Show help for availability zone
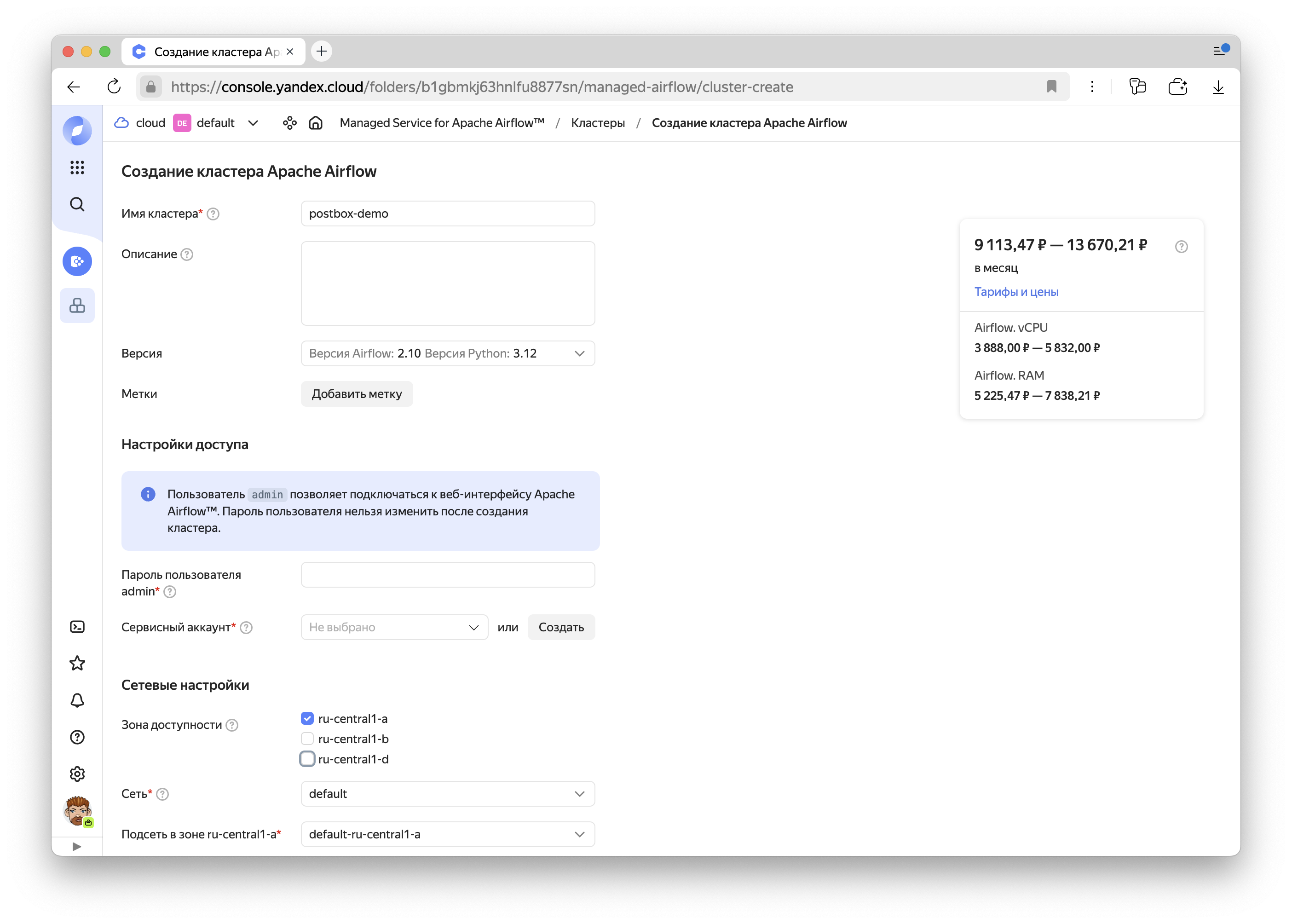 pos(231,725)
